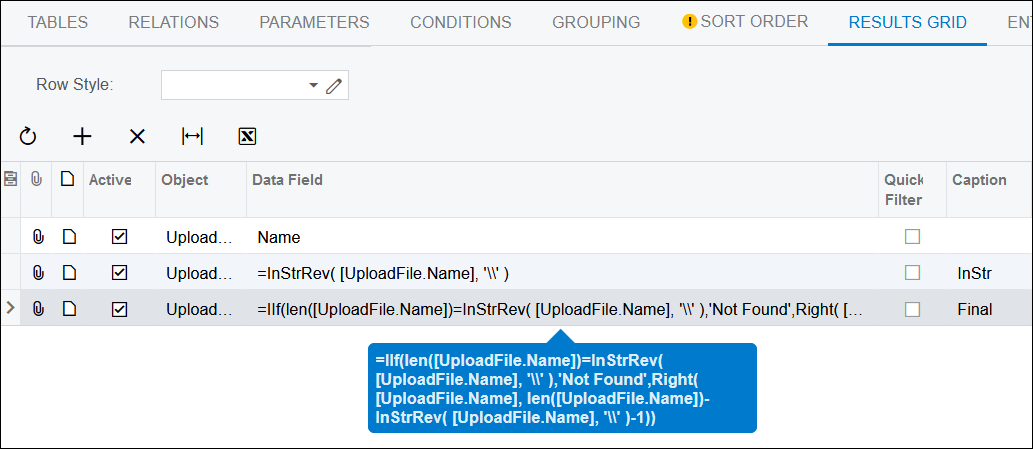Open the Sort Order tab
Viewport: 1033px width, 449px height.
(x=745, y=22)
